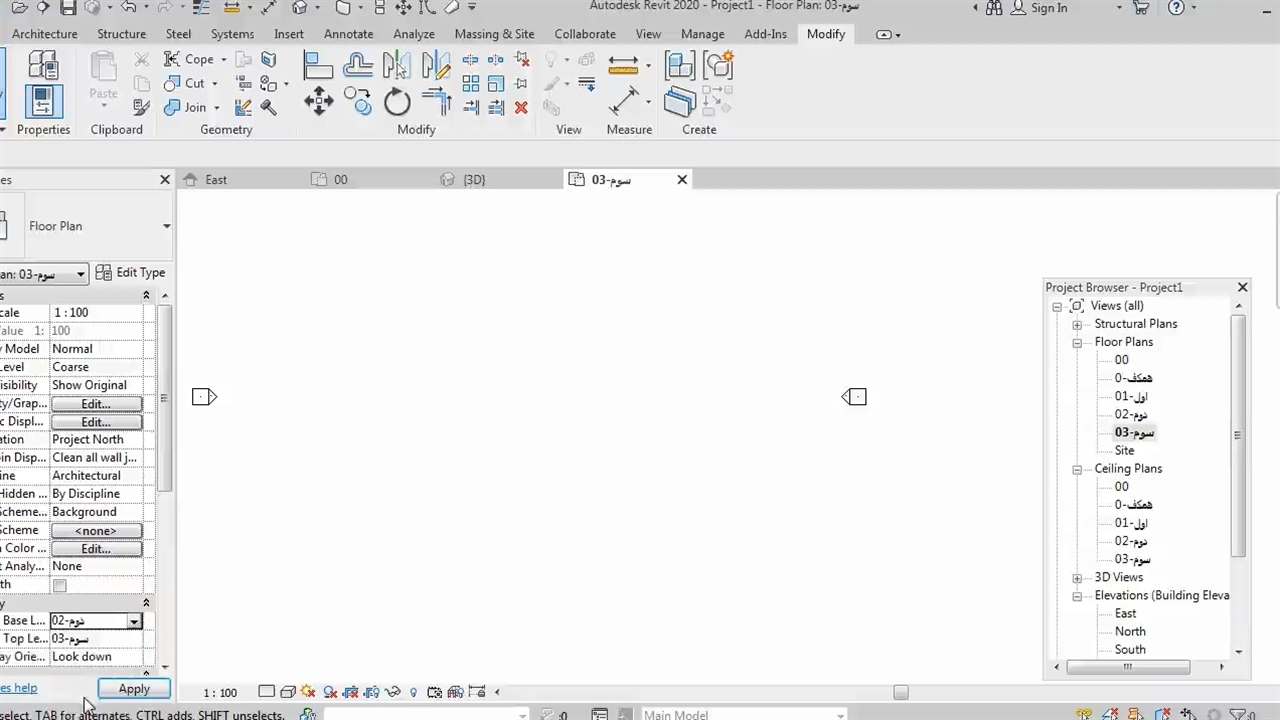The height and width of the screenshot is (720, 1280).
Task: Toggle Sun Path icon in view control bar
Action: pos(307,692)
